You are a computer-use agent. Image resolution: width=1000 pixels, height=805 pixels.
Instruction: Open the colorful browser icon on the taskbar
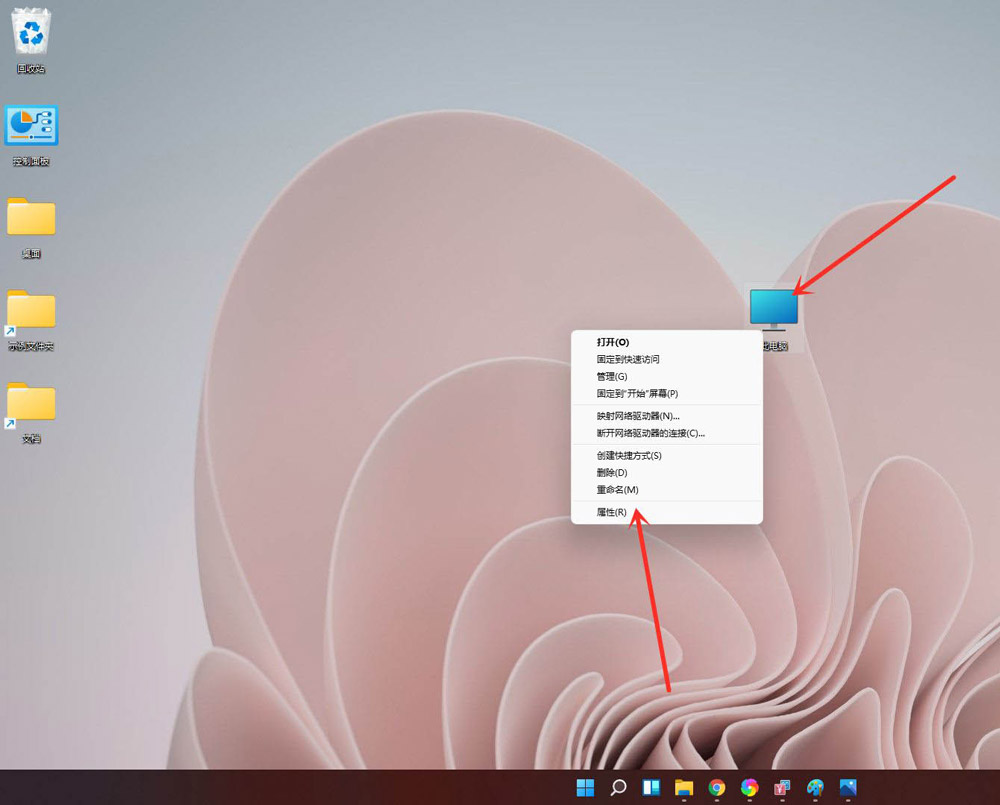[x=749, y=789]
